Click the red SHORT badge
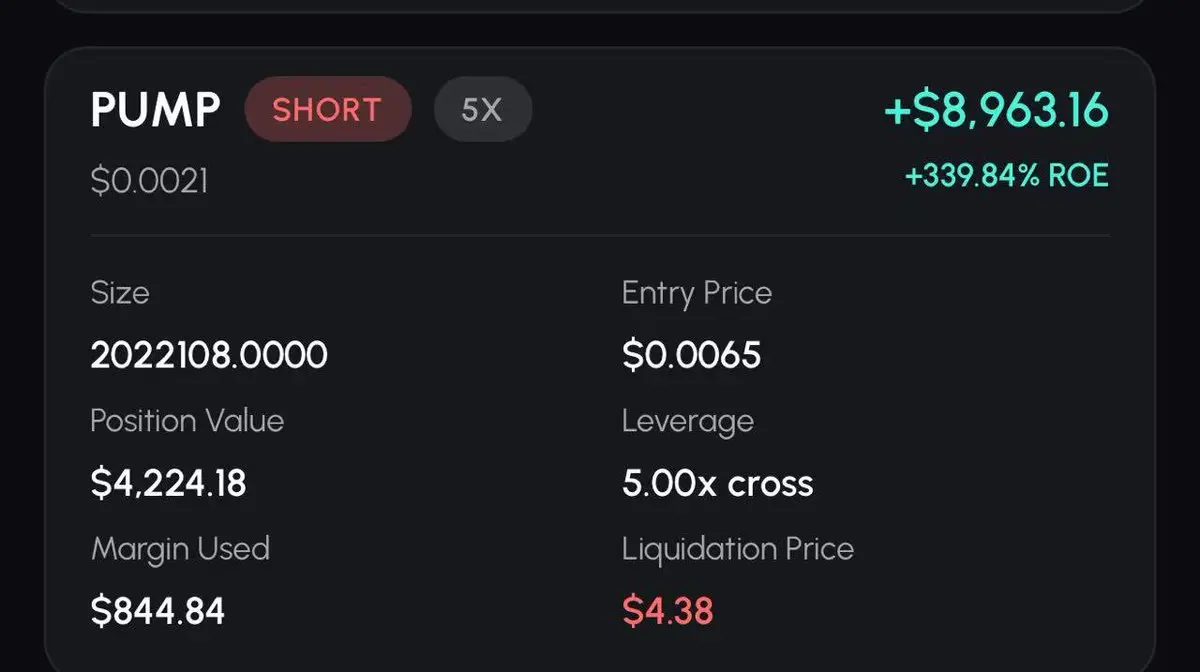 [x=327, y=109]
